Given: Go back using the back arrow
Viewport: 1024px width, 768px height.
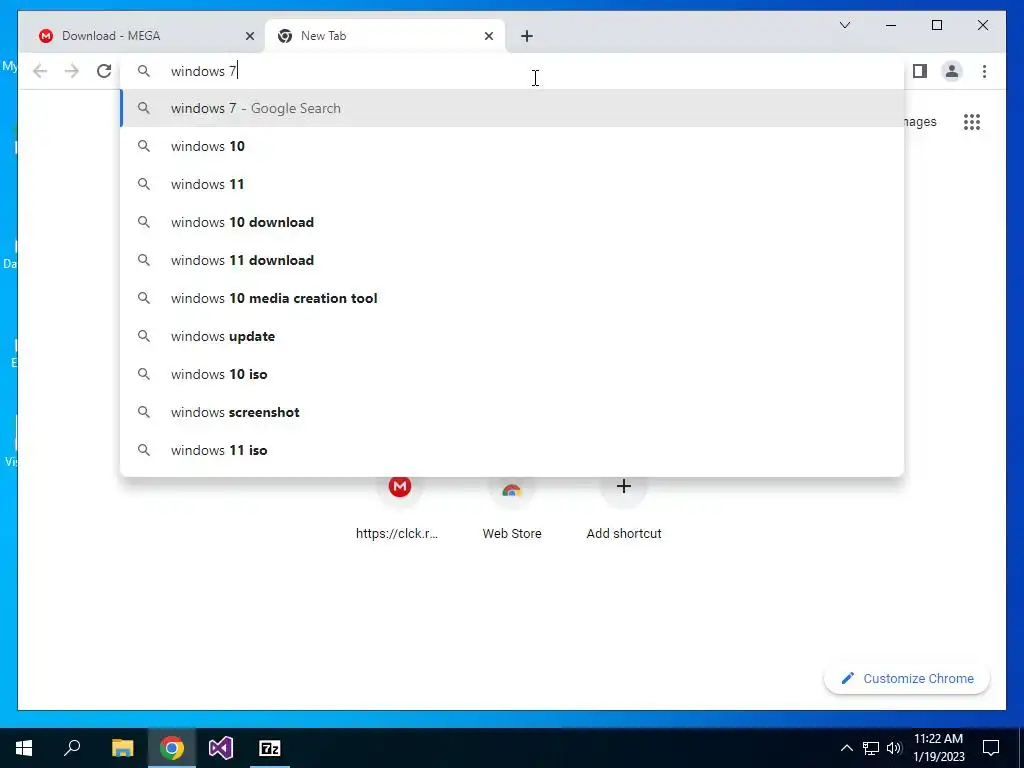Looking at the screenshot, I should pyautogui.click(x=40, y=71).
